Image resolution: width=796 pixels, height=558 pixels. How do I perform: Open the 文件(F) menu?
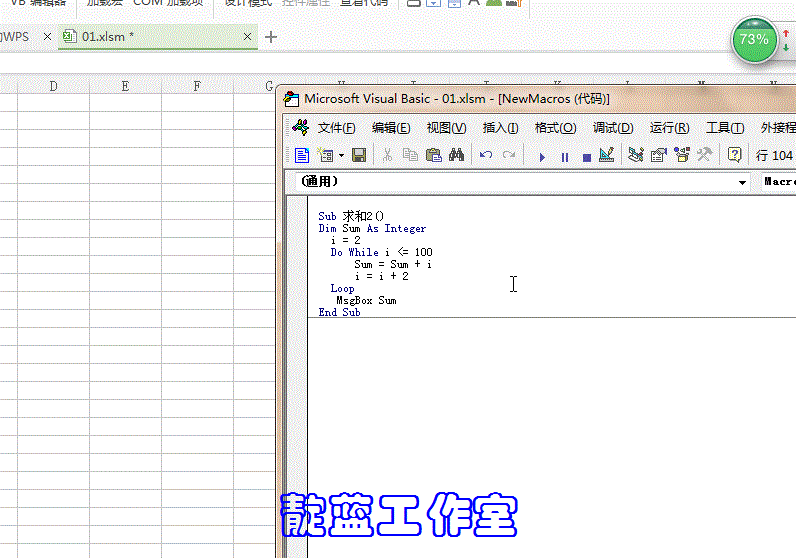click(336, 128)
